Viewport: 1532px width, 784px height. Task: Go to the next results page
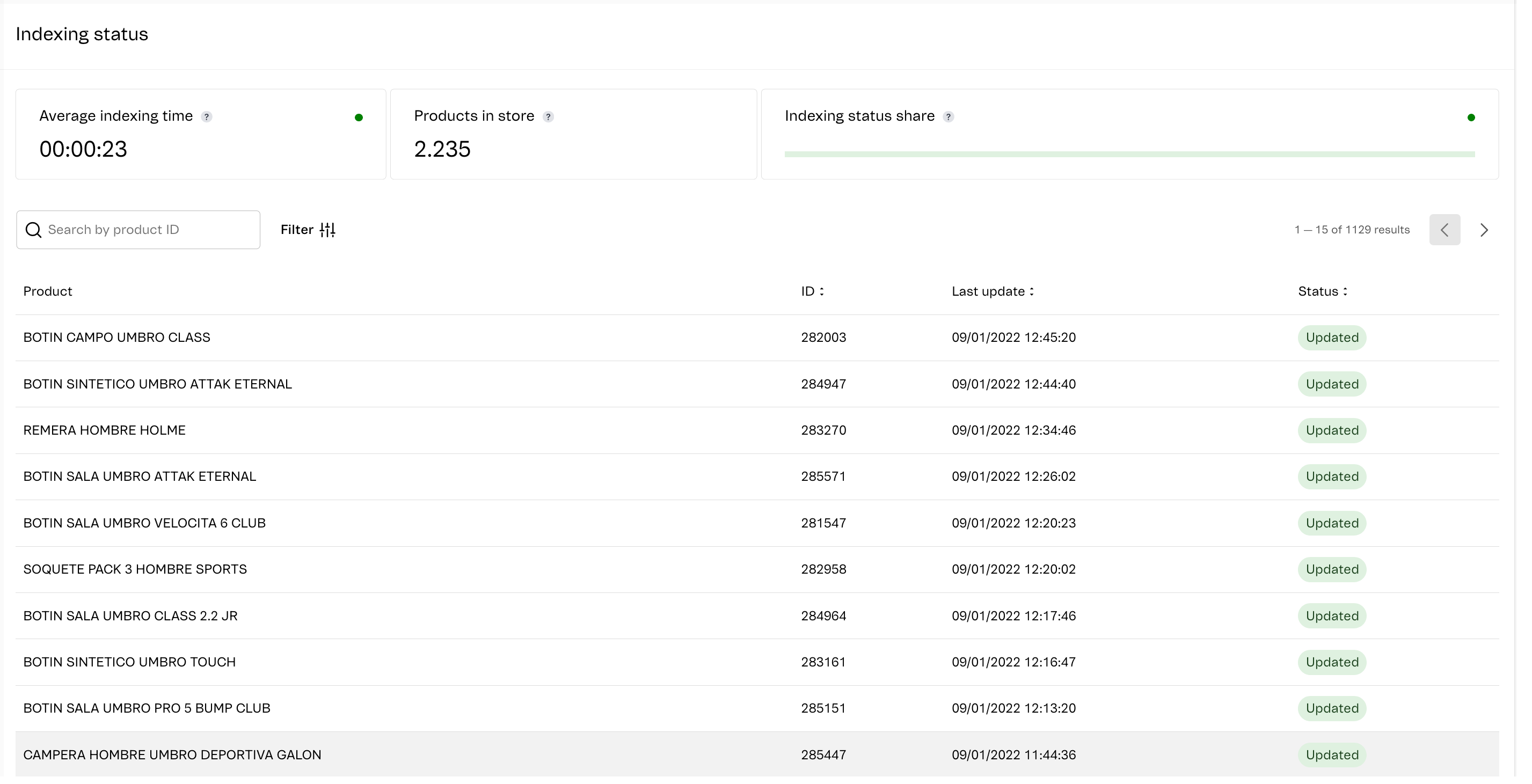coord(1484,230)
